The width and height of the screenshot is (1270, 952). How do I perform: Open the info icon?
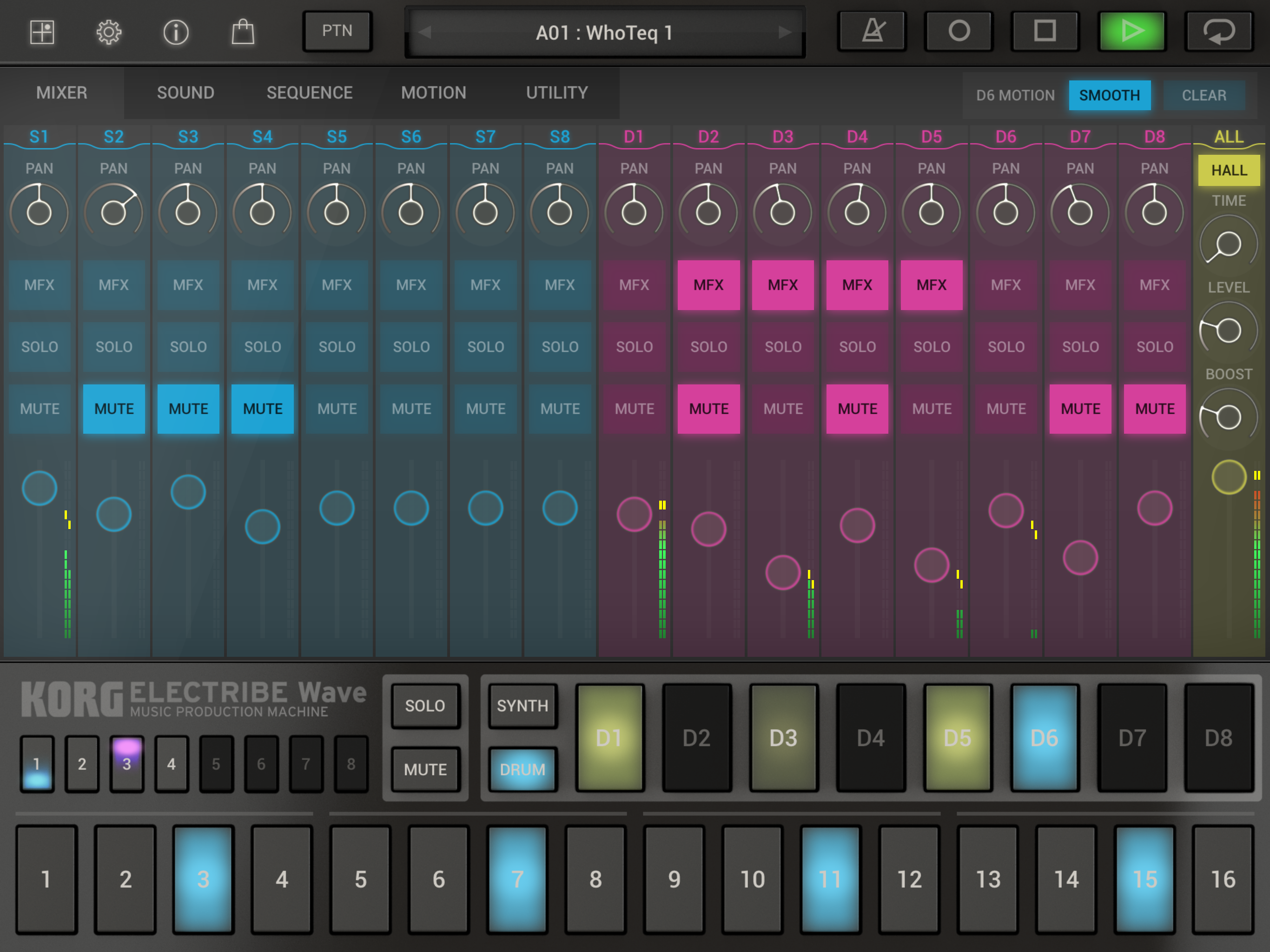(176, 32)
